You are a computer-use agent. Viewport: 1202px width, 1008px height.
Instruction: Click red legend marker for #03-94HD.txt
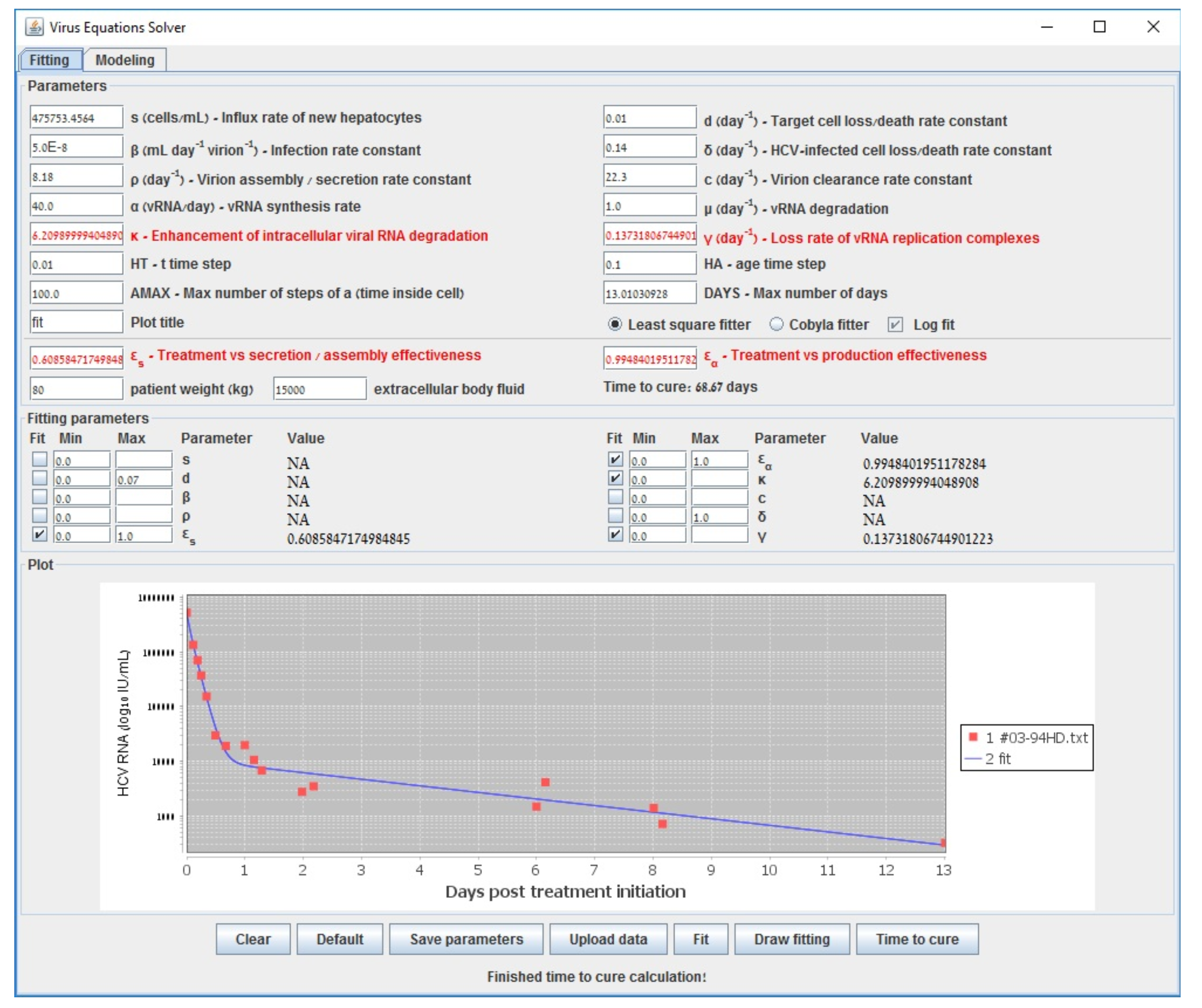click(972, 736)
